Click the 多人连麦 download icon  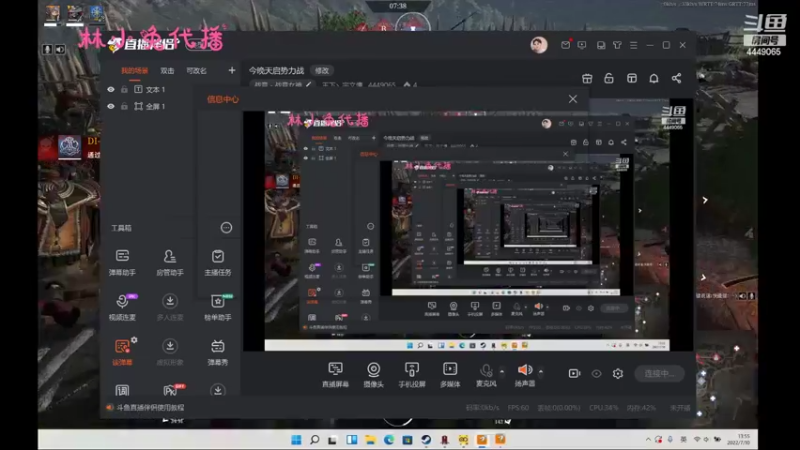coord(170,301)
